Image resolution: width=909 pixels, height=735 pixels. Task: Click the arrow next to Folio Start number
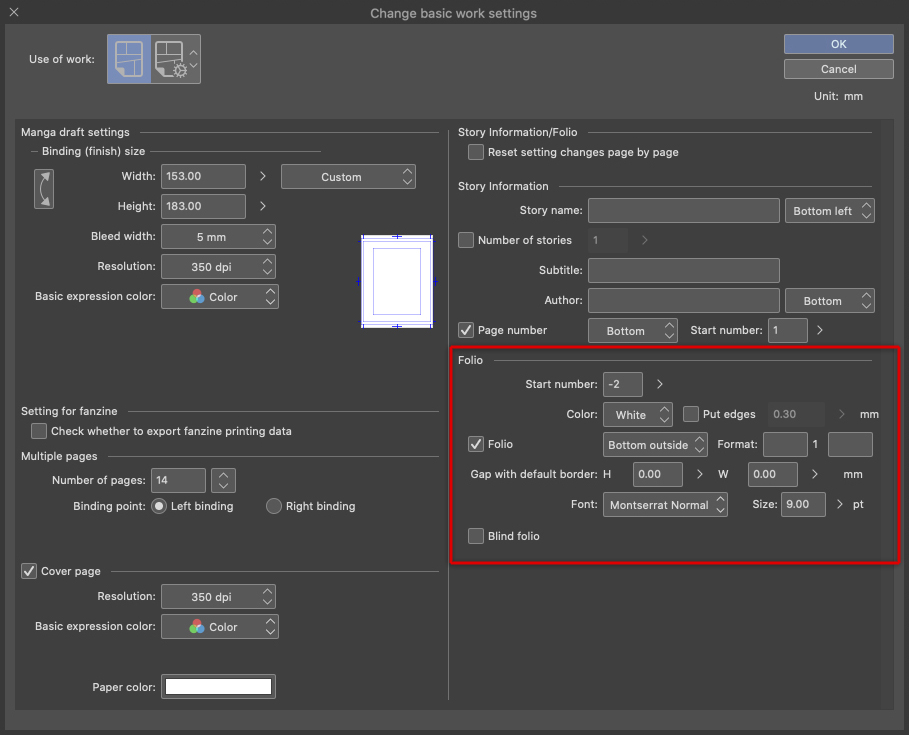point(659,384)
